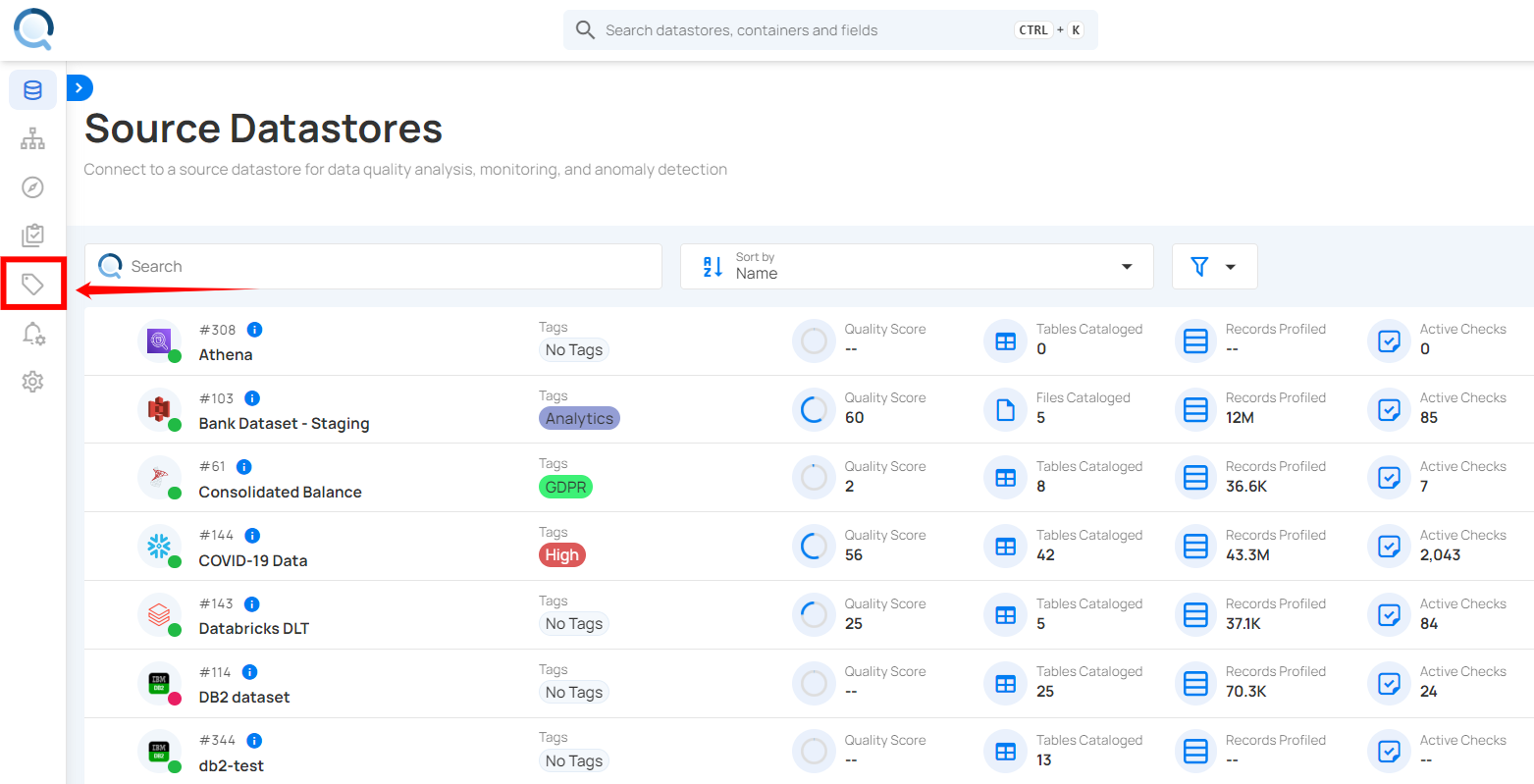Click the datastore list Search field

373,267
